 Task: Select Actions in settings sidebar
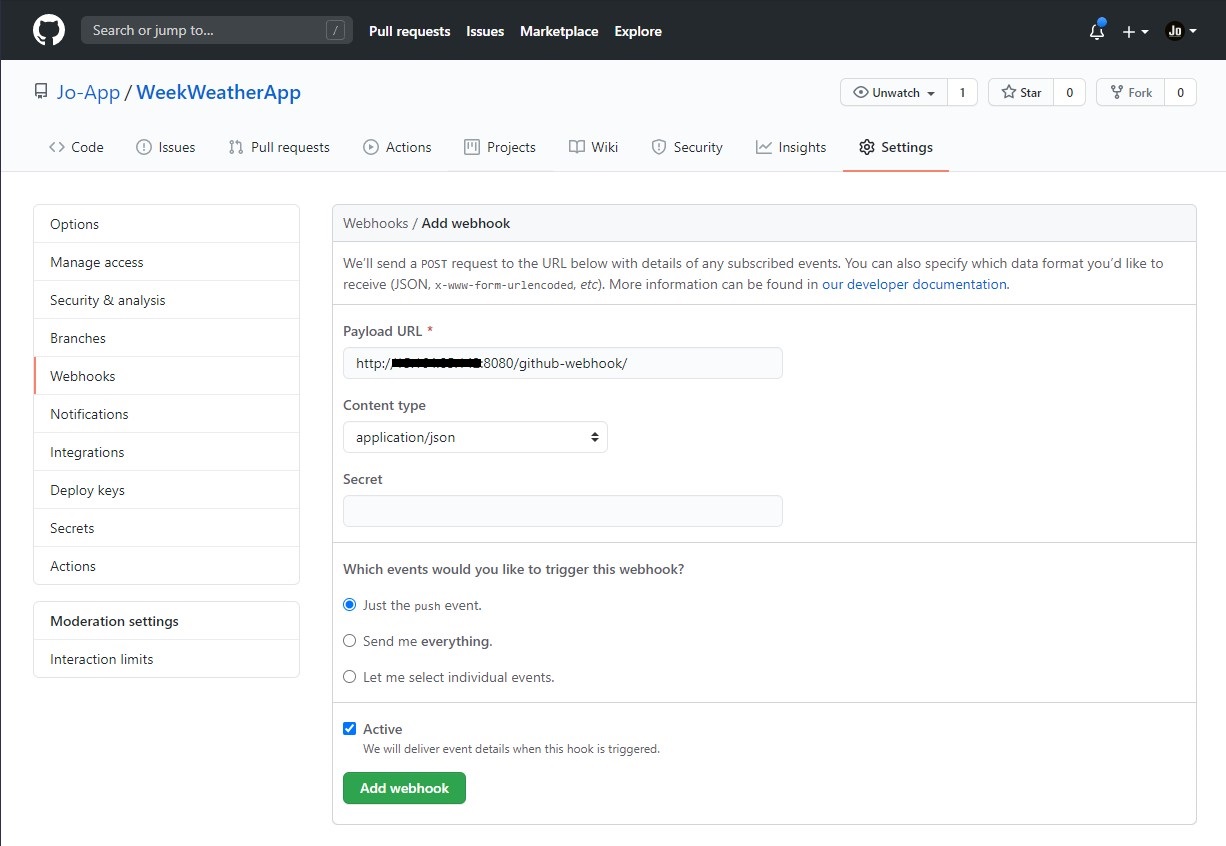pos(166,566)
